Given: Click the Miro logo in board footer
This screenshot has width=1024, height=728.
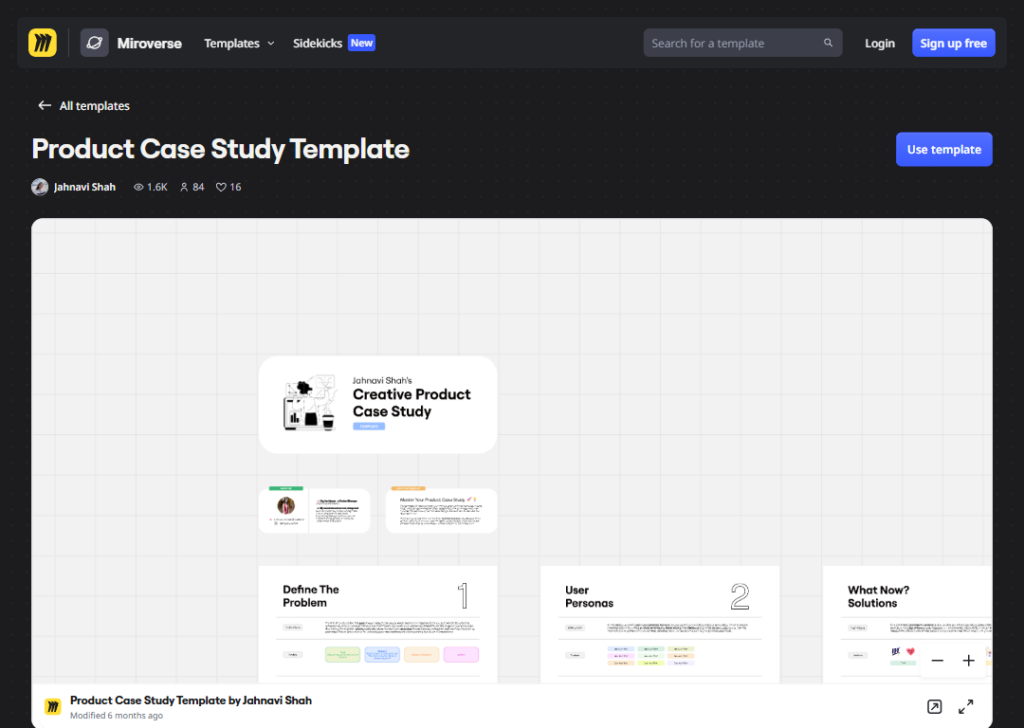Looking at the screenshot, I should click(x=53, y=706).
